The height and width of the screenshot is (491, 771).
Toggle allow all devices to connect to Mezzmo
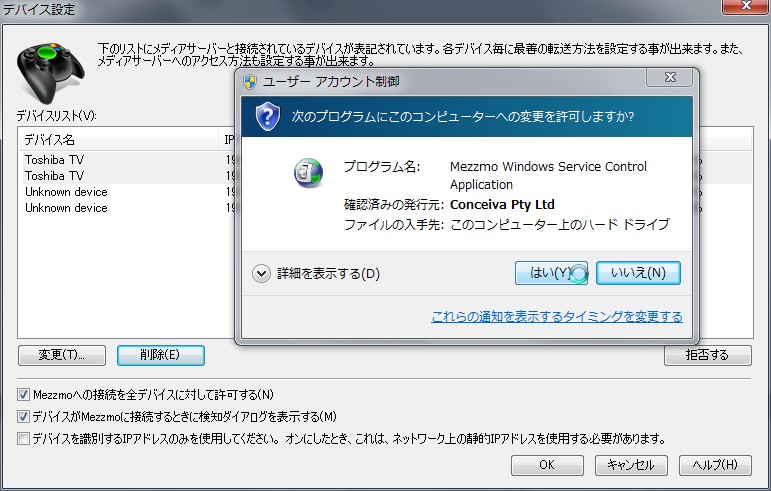(x=23, y=394)
